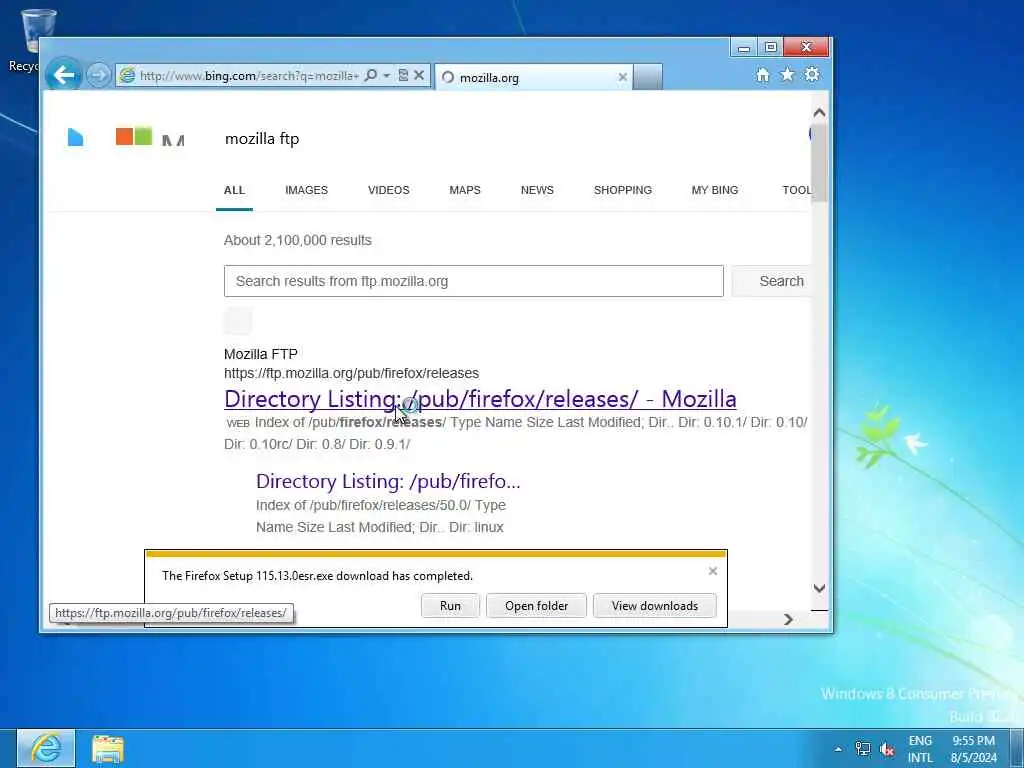This screenshot has height=768, width=1024.
Task: Click Open folder in download bar
Action: pos(536,605)
